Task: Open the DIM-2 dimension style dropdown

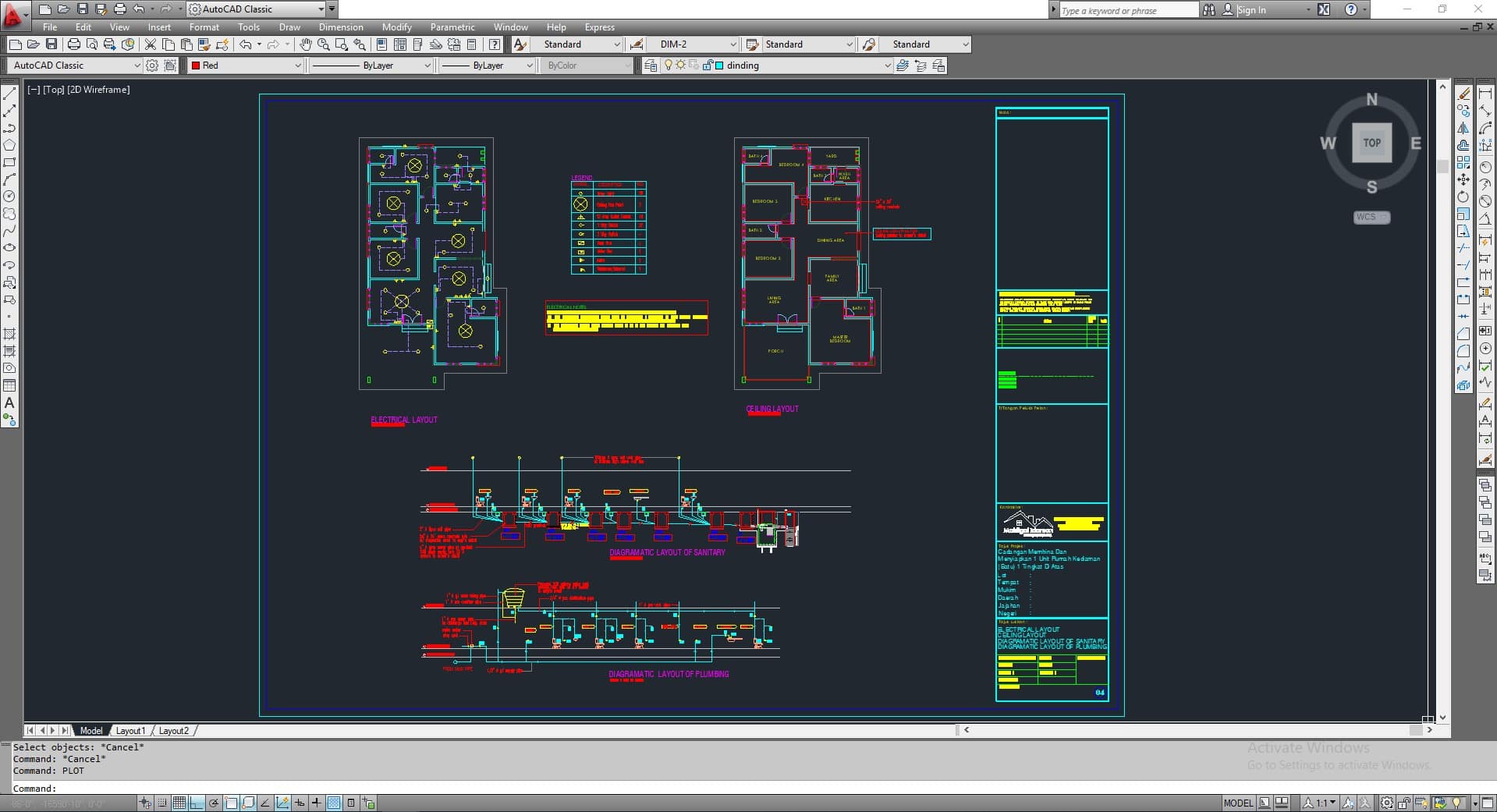Action: coord(733,44)
